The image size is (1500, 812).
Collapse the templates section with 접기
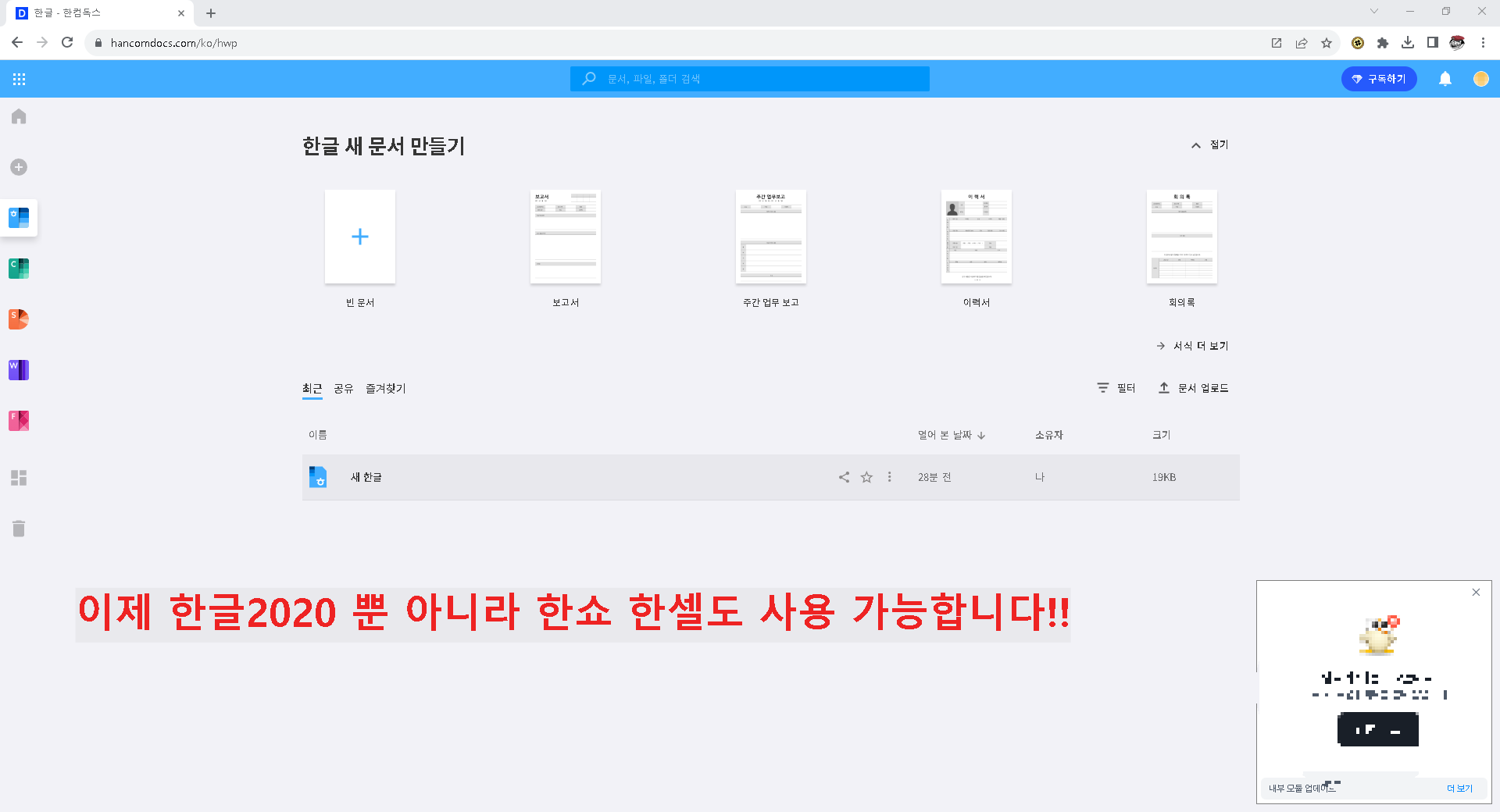(x=1209, y=144)
